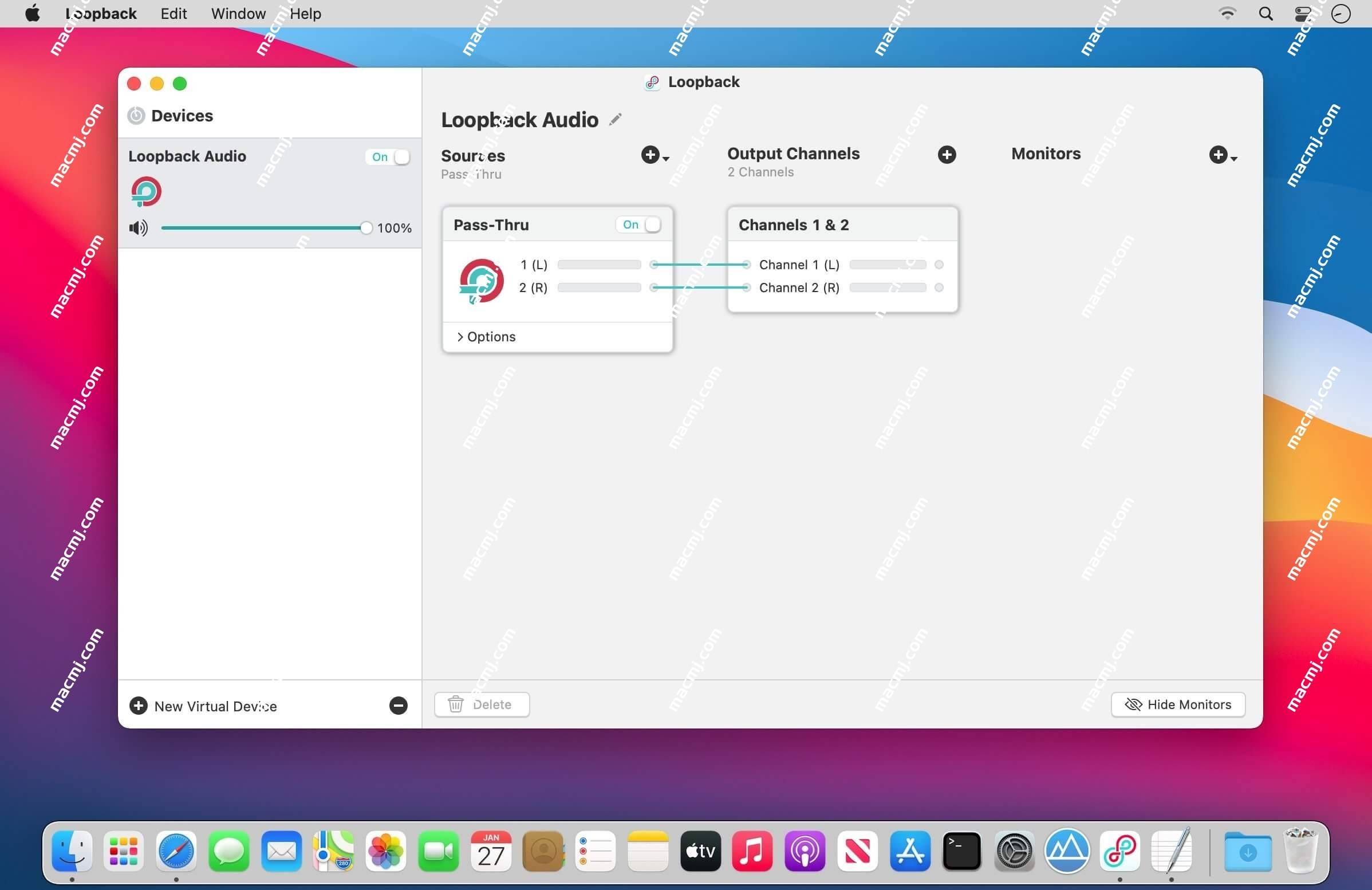Screen dimensions: 1372x890
Task: Click the add Sources button
Action: tap(650, 155)
